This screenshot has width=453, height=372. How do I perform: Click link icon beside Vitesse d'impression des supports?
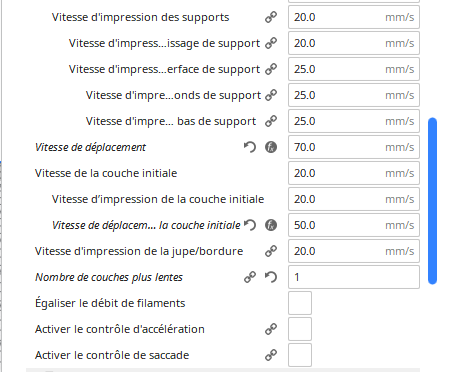[x=271, y=17]
